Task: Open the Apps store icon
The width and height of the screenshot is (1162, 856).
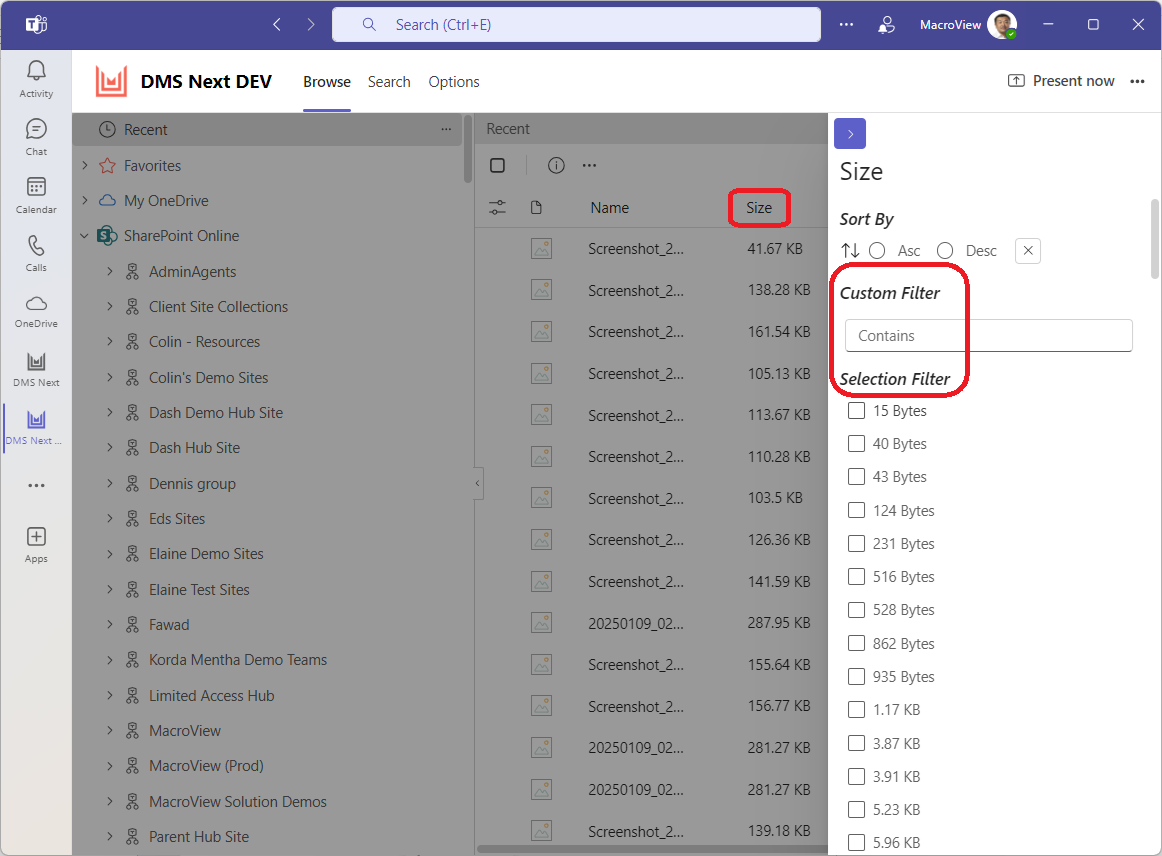Action: tap(36, 544)
